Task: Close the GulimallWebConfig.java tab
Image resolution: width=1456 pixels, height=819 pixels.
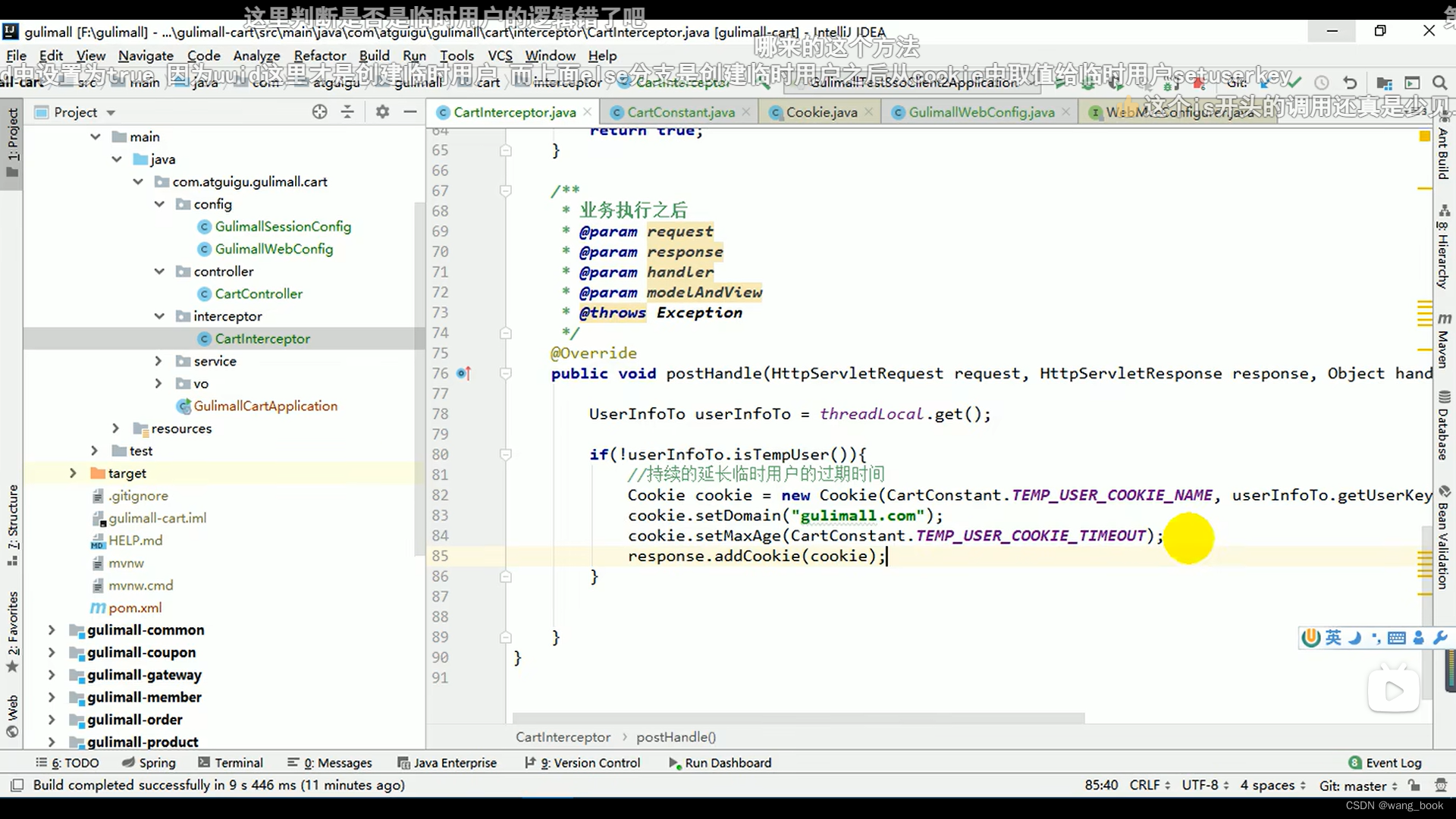Action: pyautogui.click(x=1066, y=111)
